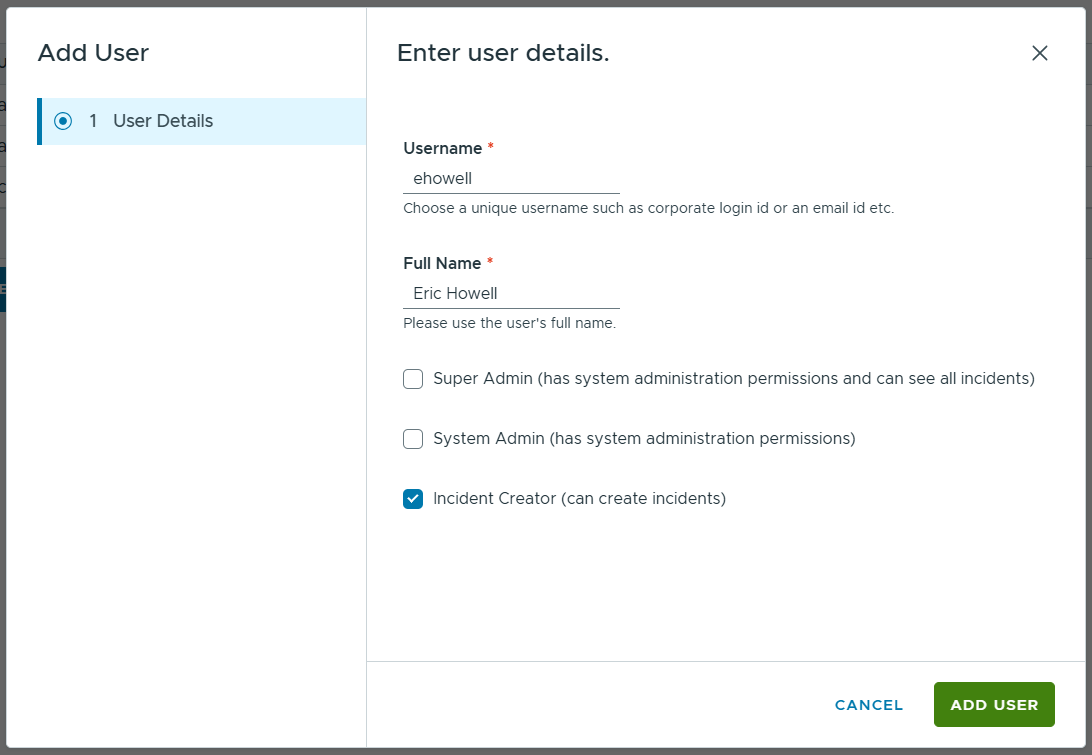Enable the Super Admin checkbox
This screenshot has height=755, width=1092.
point(413,379)
